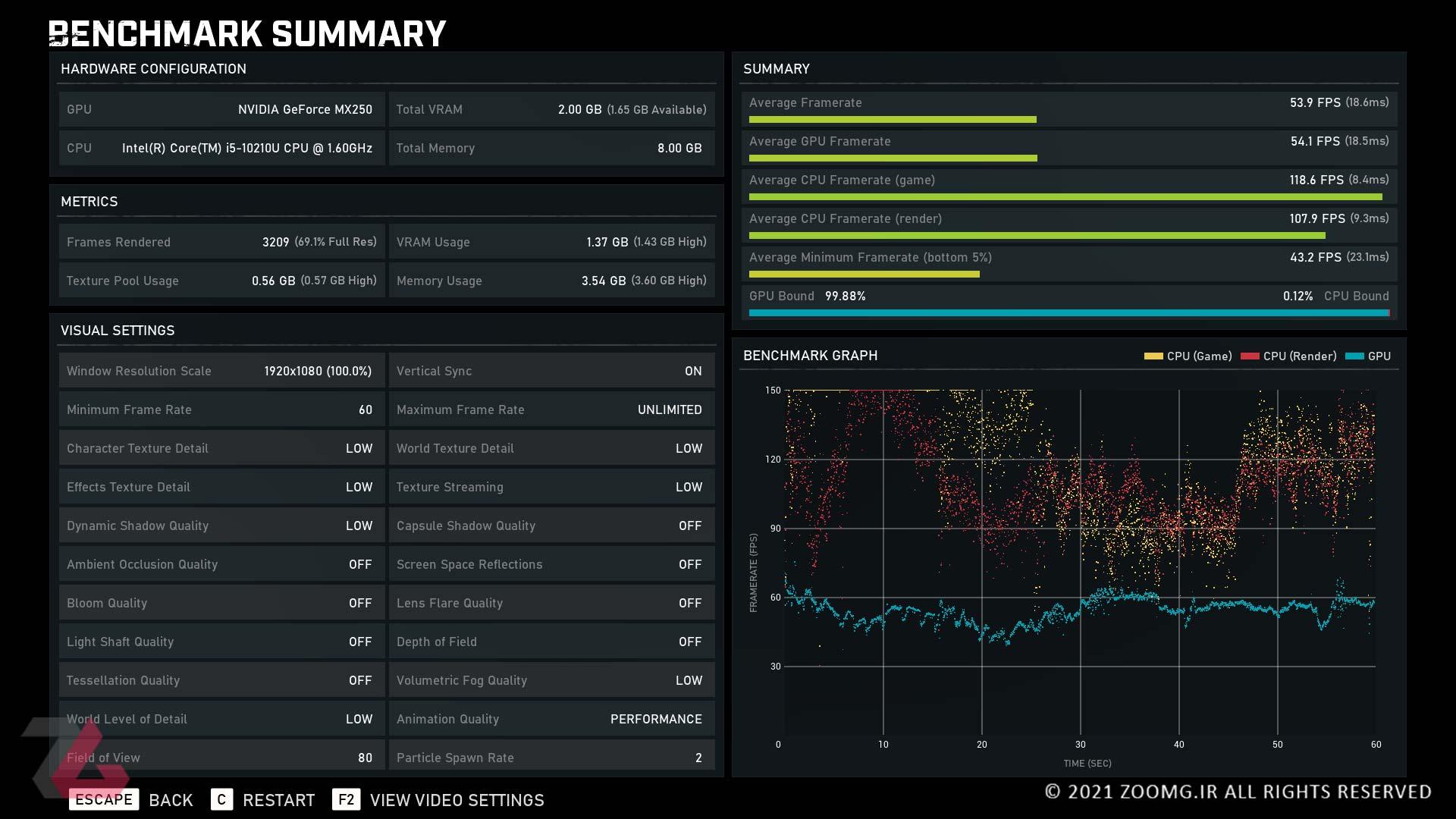
Task: Select the Animation Quality PERFORMANCE row
Action: [x=552, y=719]
